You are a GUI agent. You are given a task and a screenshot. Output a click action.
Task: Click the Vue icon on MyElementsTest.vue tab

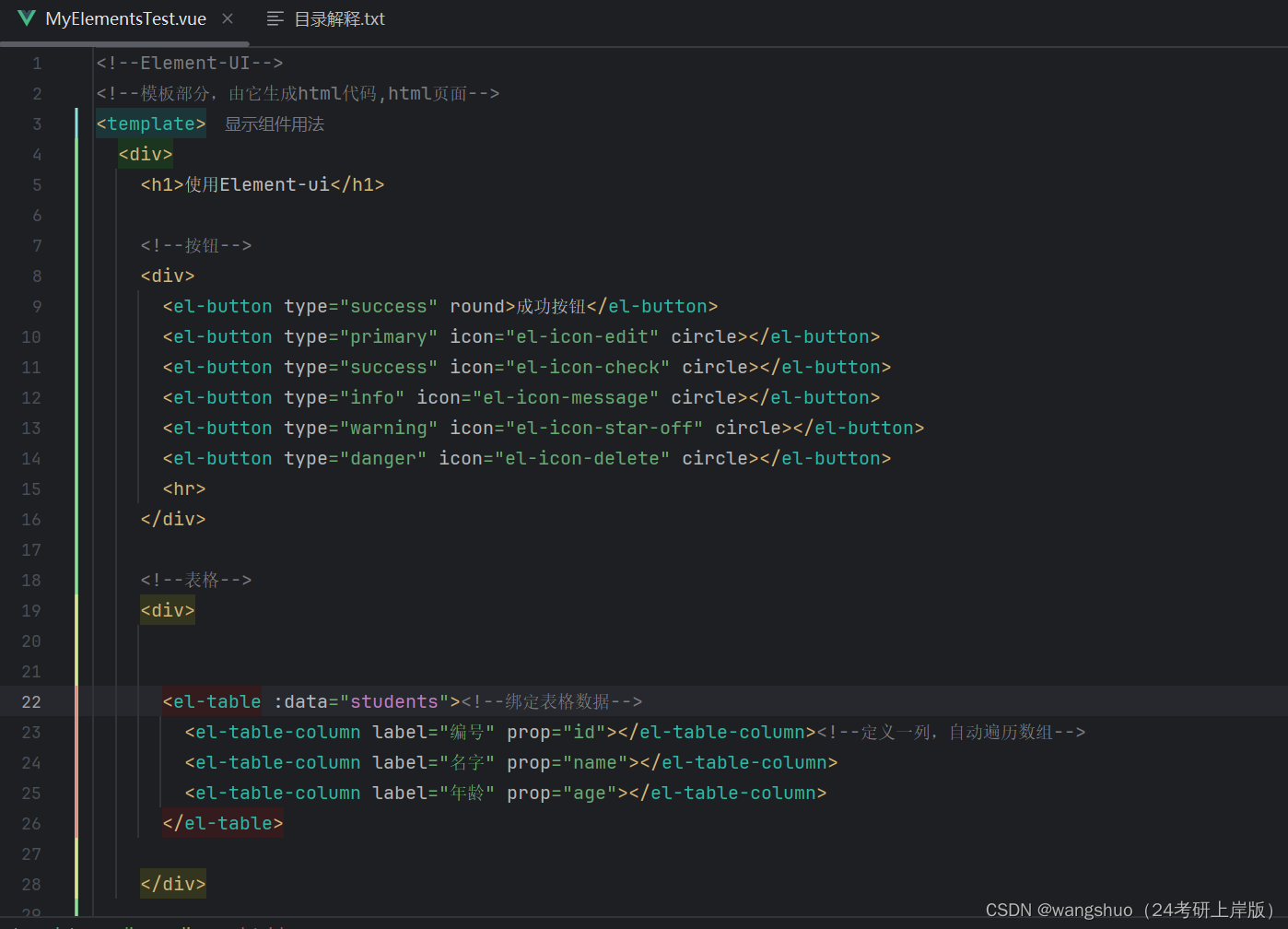pyautogui.click(x=27, y=19)
